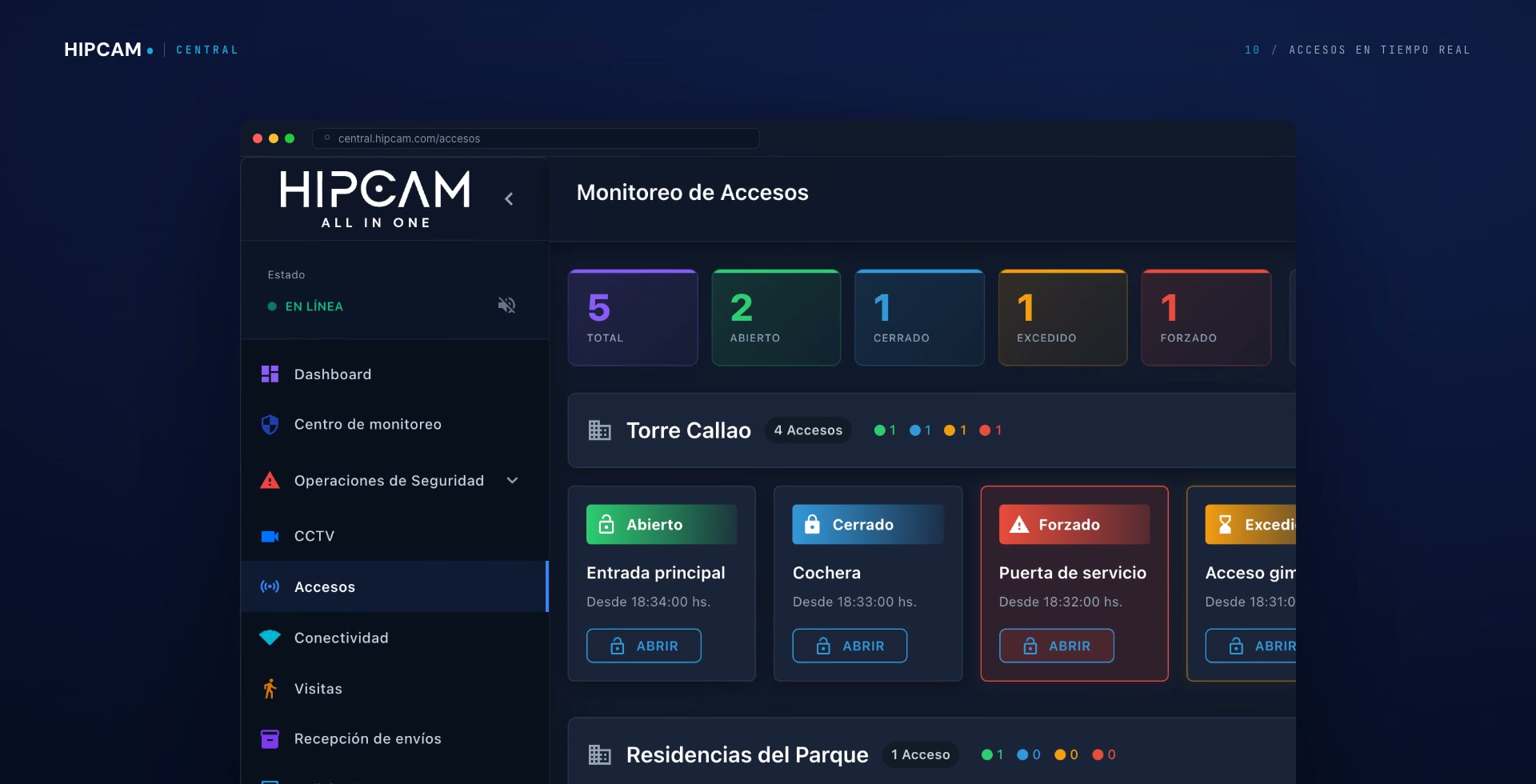
Task: Filter by the 1 Excedido card
Action: (1062, 318)
